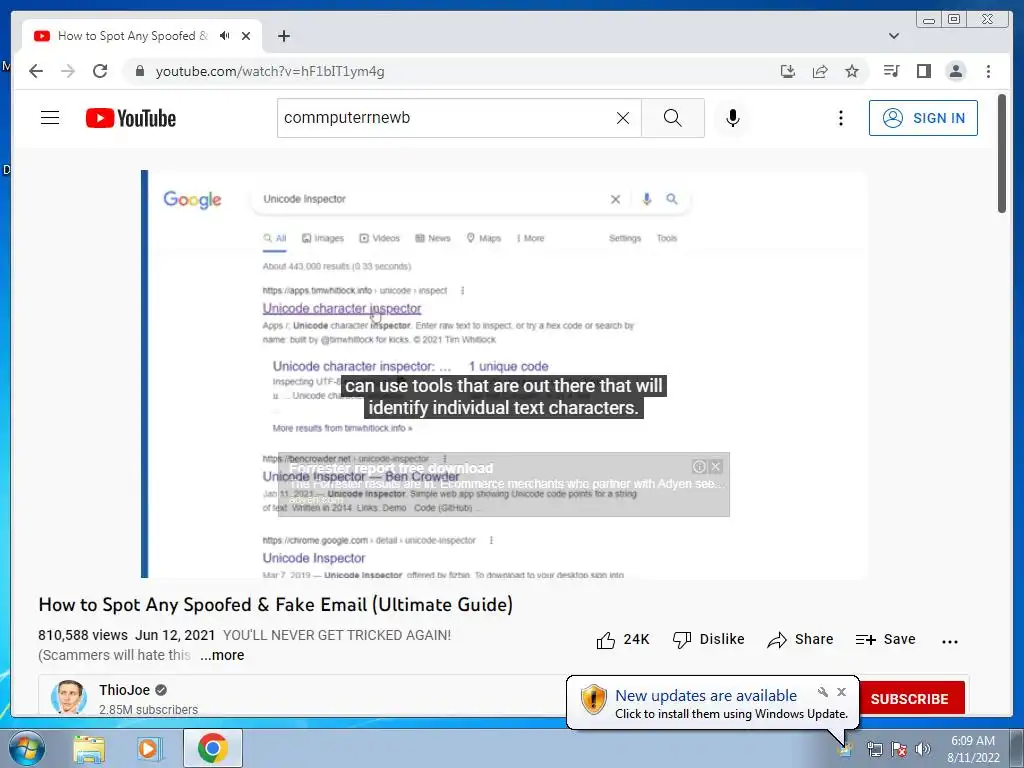Viewport: 1024px width, 768px height.
Task: Mute the tab via speaker icon
Action: tap(225, 36)
